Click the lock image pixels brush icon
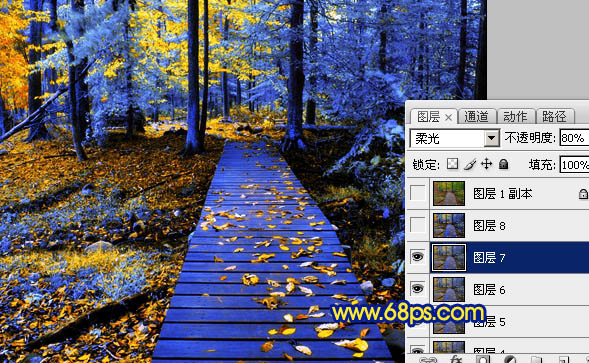 click(x=470, y=164)
